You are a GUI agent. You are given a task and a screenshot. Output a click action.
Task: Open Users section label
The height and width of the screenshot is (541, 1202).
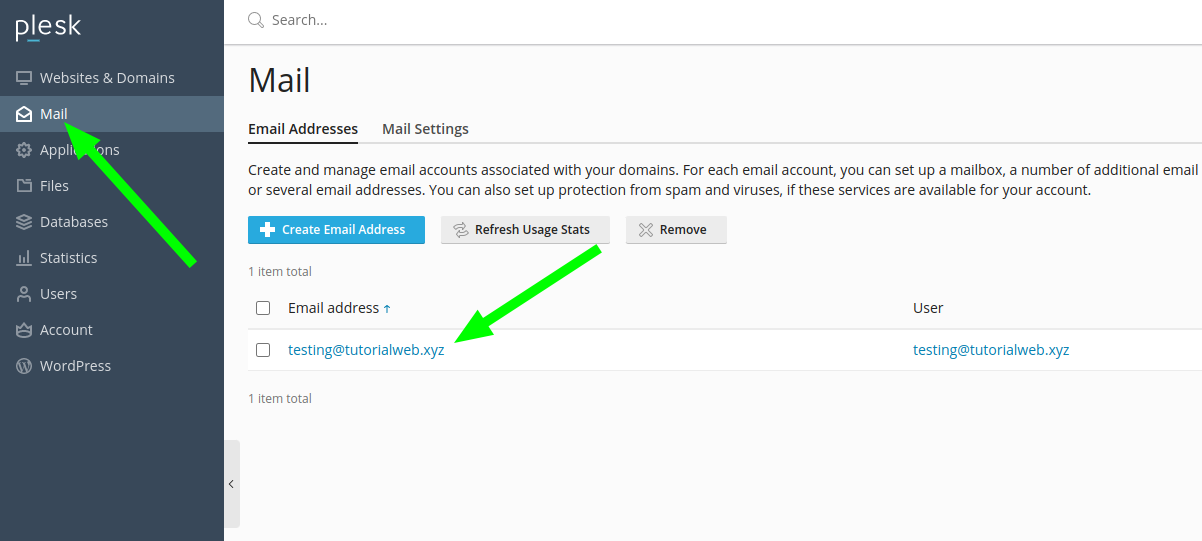[58, 294]
